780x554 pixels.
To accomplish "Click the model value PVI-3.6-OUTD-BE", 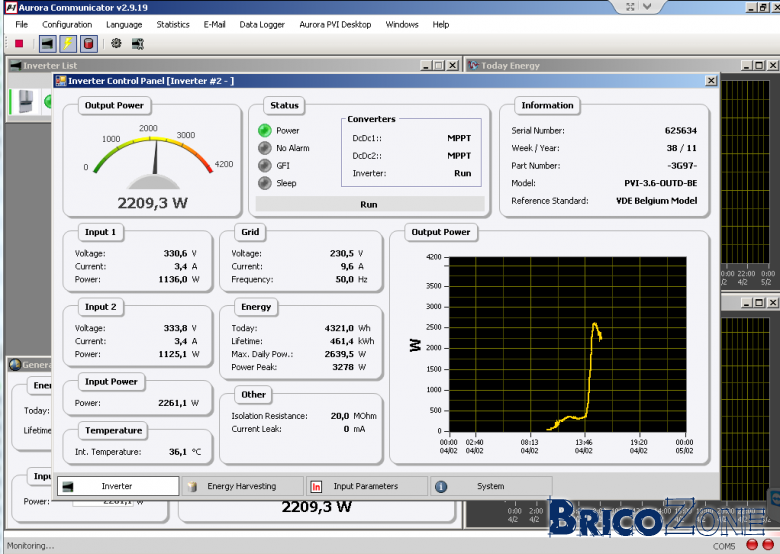I will point(661,183).
